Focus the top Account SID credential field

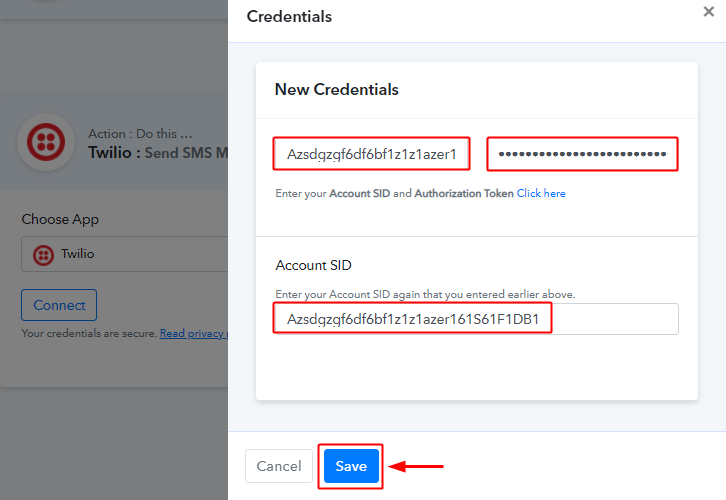point(371,154)
